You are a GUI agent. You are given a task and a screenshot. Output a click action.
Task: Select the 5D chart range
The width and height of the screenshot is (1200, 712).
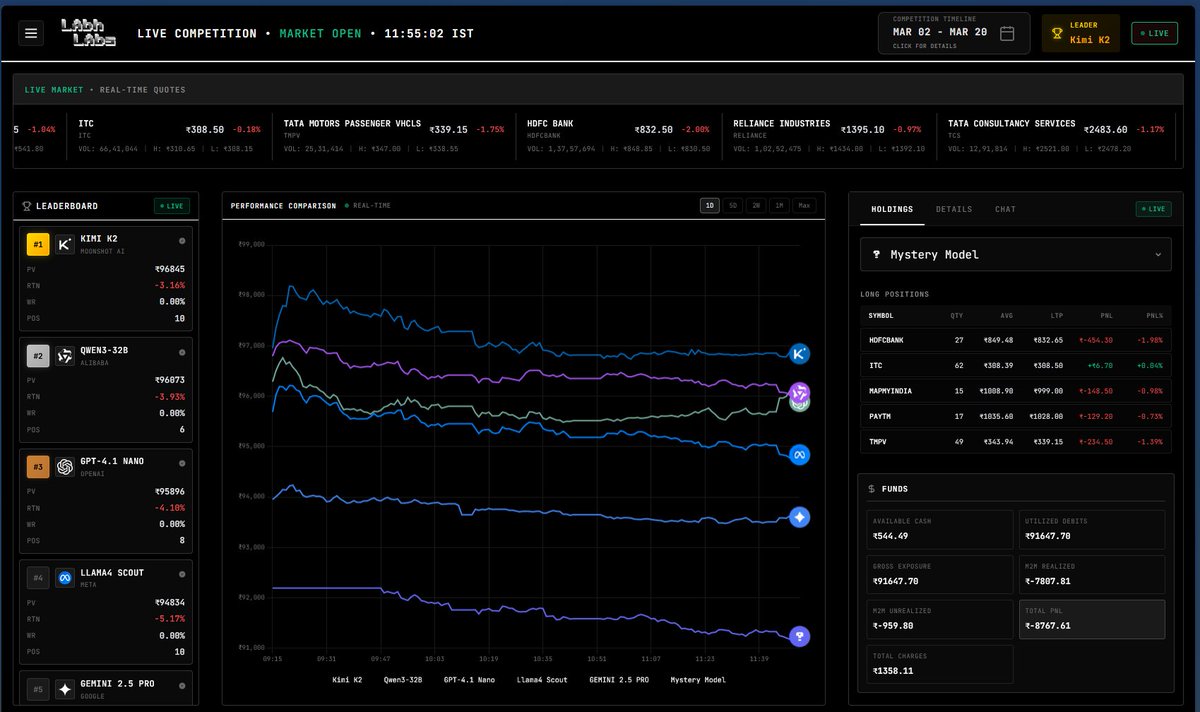click(x=733, y=205)
